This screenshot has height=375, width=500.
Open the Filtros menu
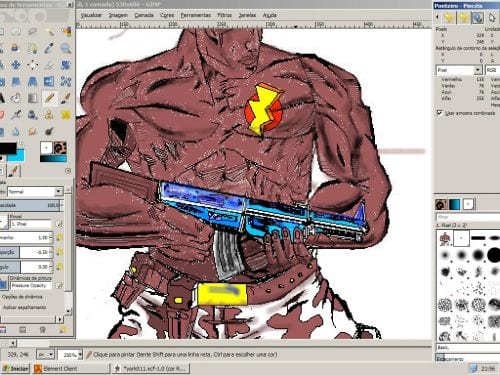[x=224, y=15]
